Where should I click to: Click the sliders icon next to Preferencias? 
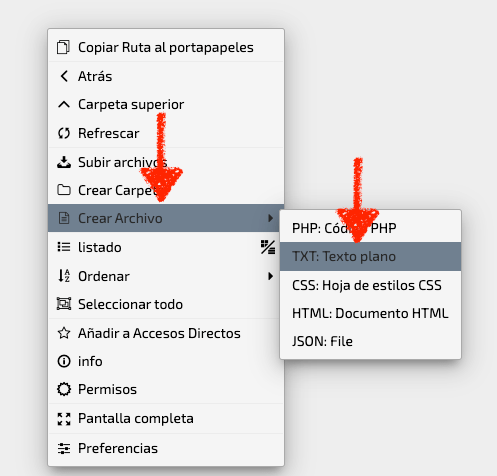click(64, 448)
